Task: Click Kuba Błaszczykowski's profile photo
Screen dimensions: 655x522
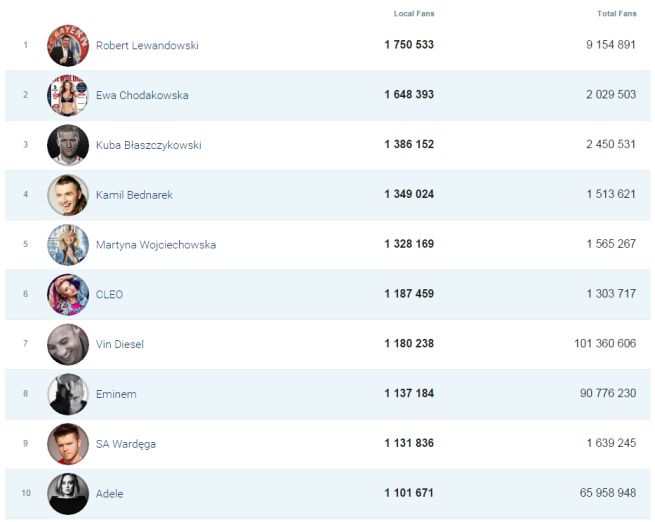Action: [68, 145]
